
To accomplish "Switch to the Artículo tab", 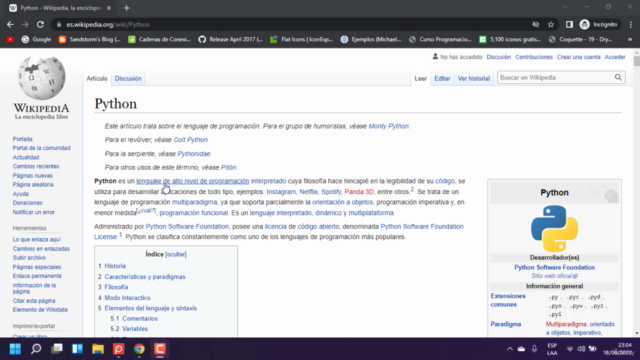I will (x=97, y=78).
